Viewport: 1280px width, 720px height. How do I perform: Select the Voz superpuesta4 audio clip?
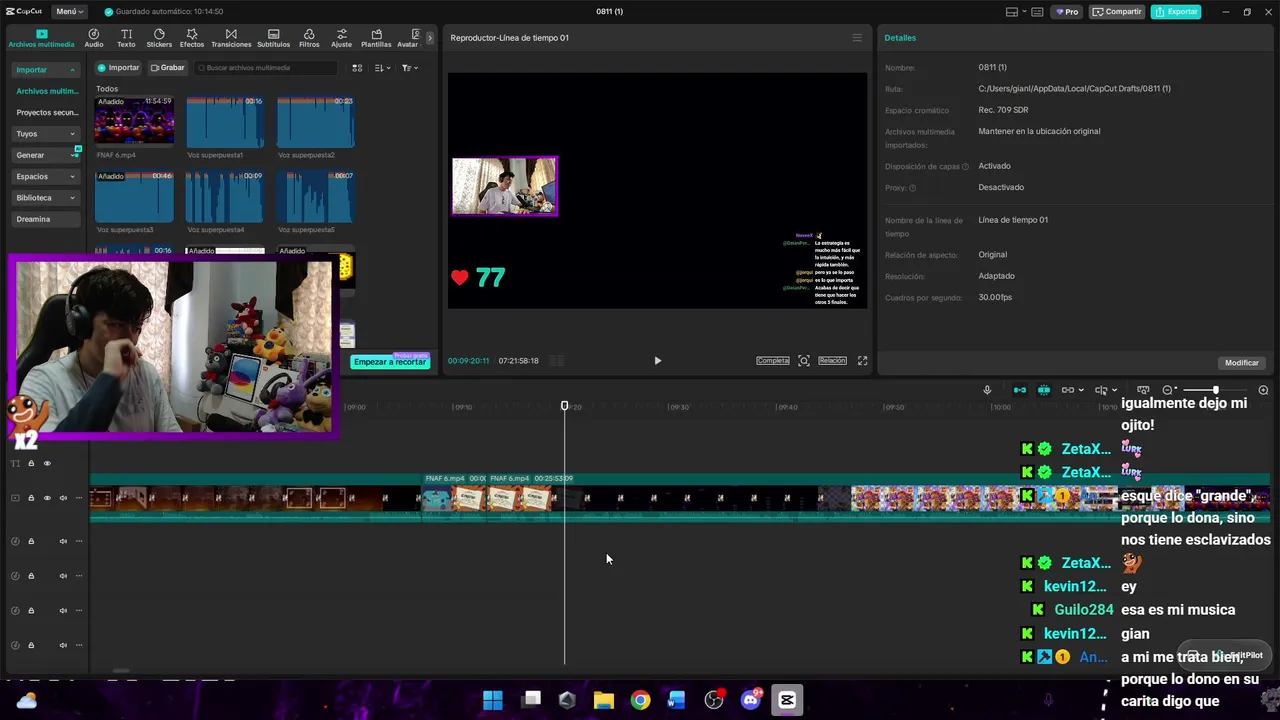pyautogui.click(x=225, y=196)
